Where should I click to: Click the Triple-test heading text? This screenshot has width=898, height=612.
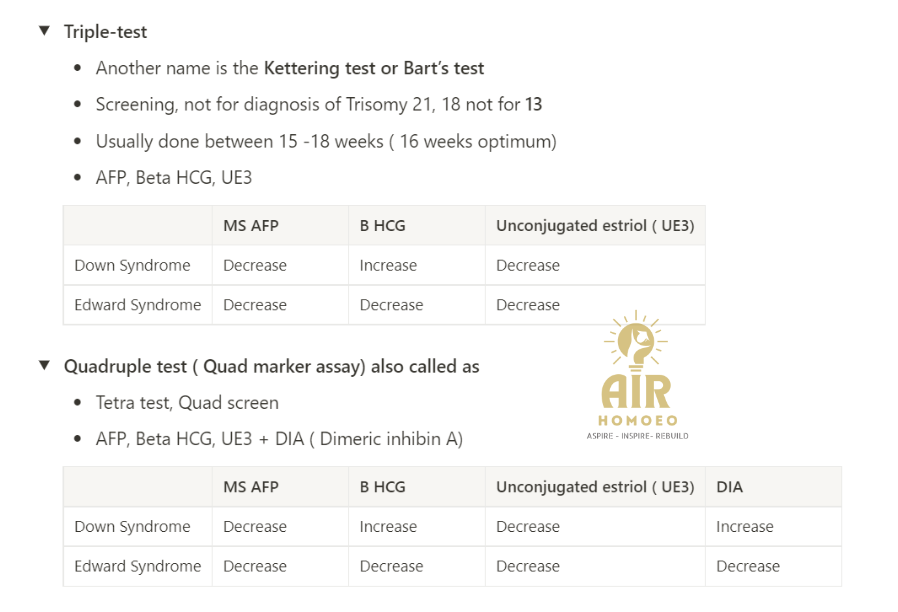[105, 31]
